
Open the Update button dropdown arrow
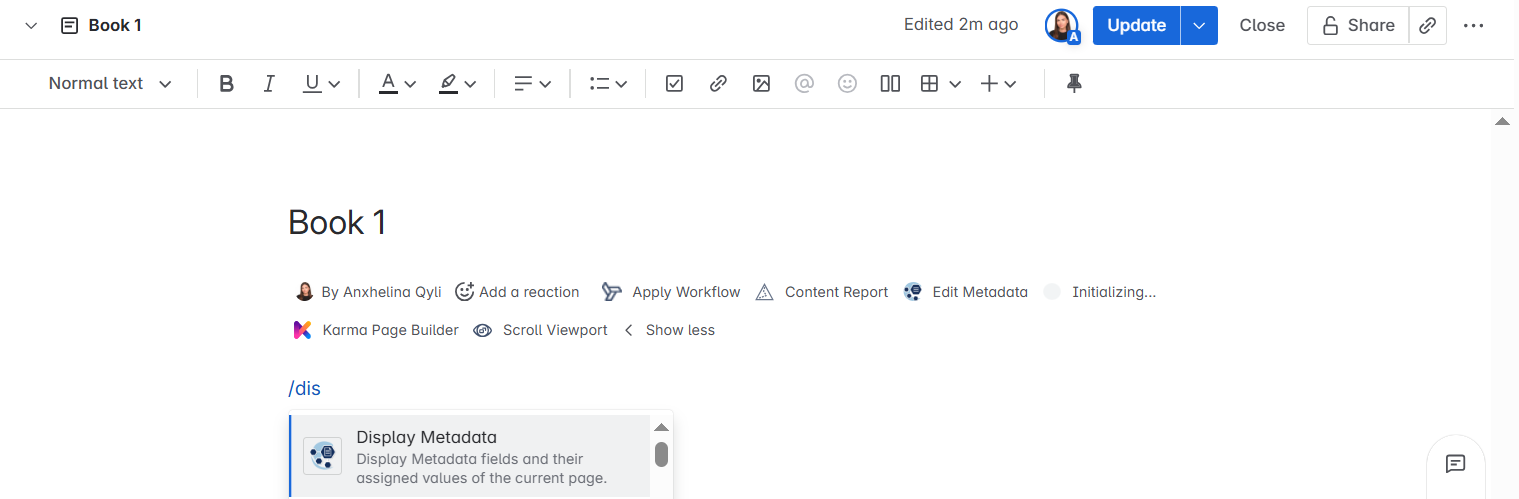tap(1199, 26)
